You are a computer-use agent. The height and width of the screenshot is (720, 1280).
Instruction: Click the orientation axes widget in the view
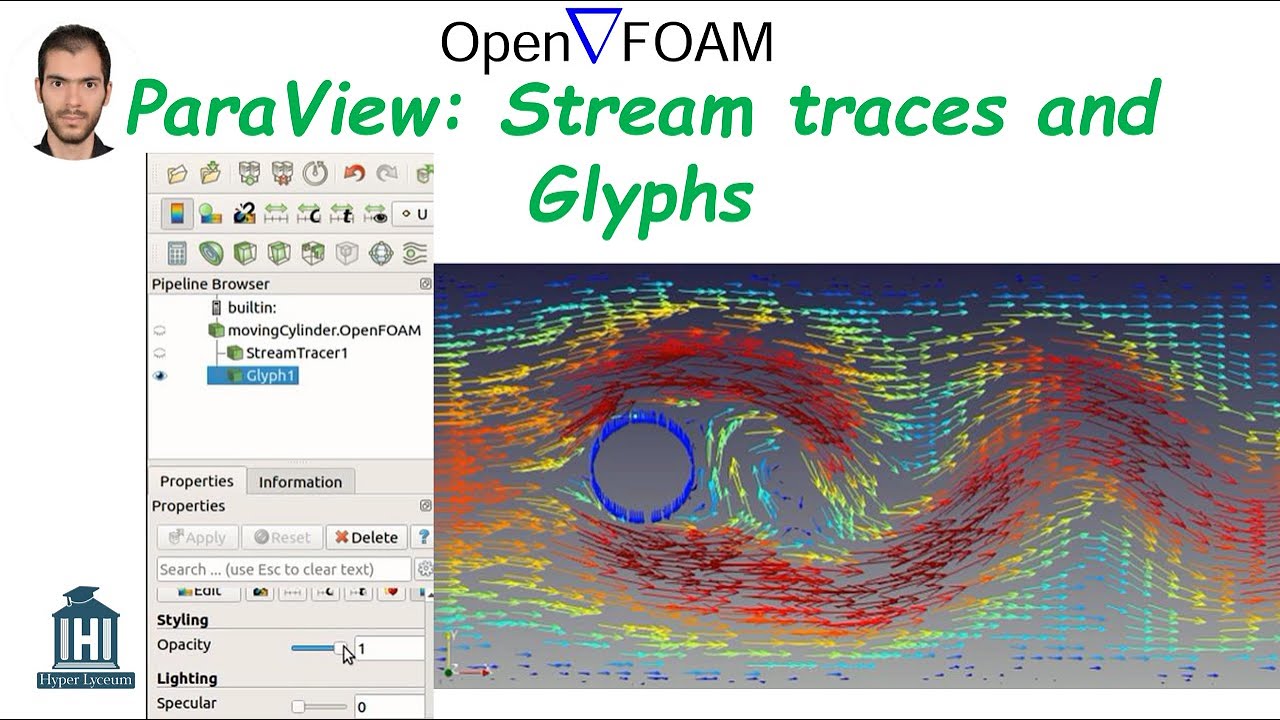[465, 655]
